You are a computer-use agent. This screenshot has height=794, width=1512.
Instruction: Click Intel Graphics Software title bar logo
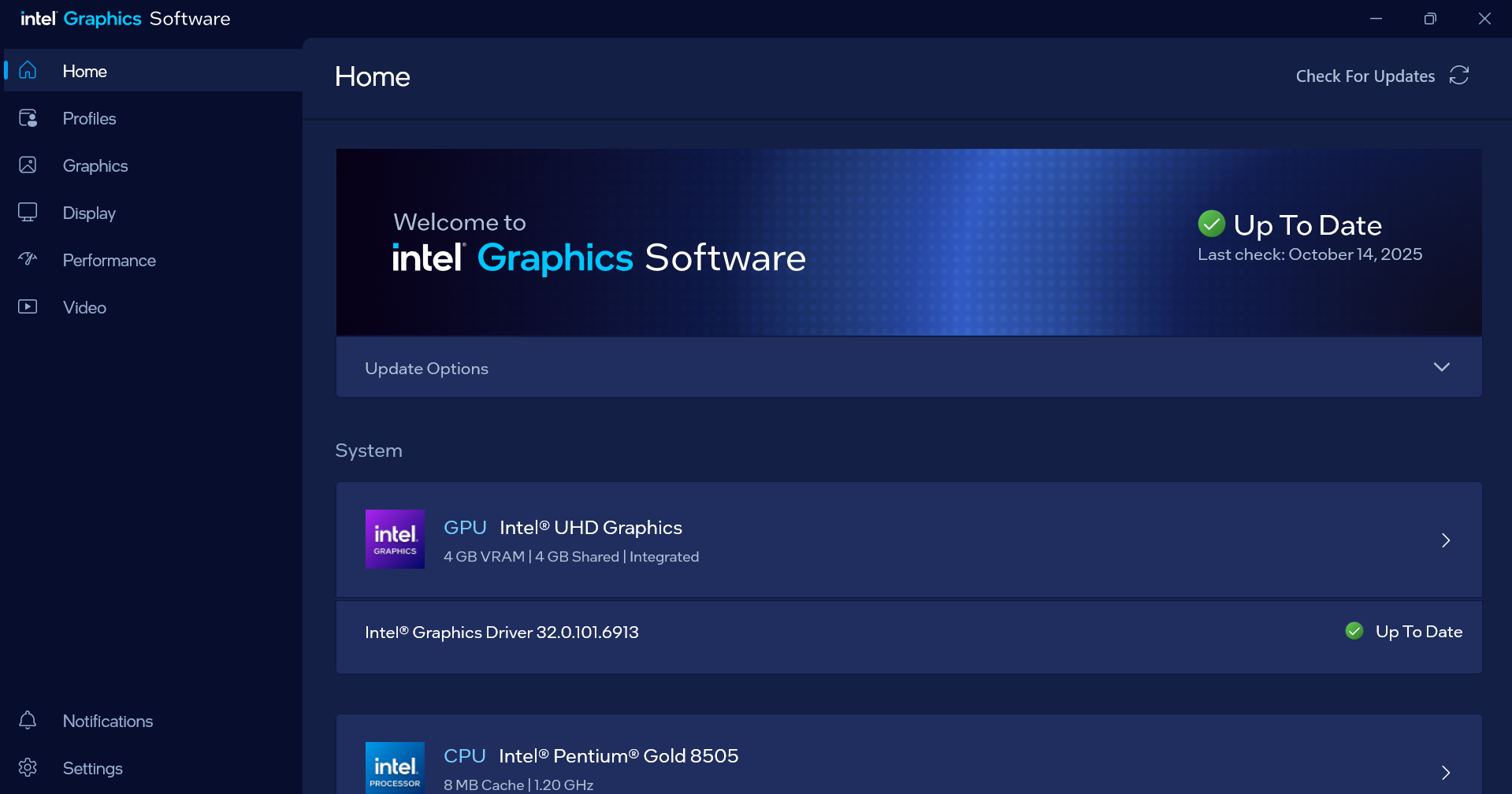(x=125, y=19)
